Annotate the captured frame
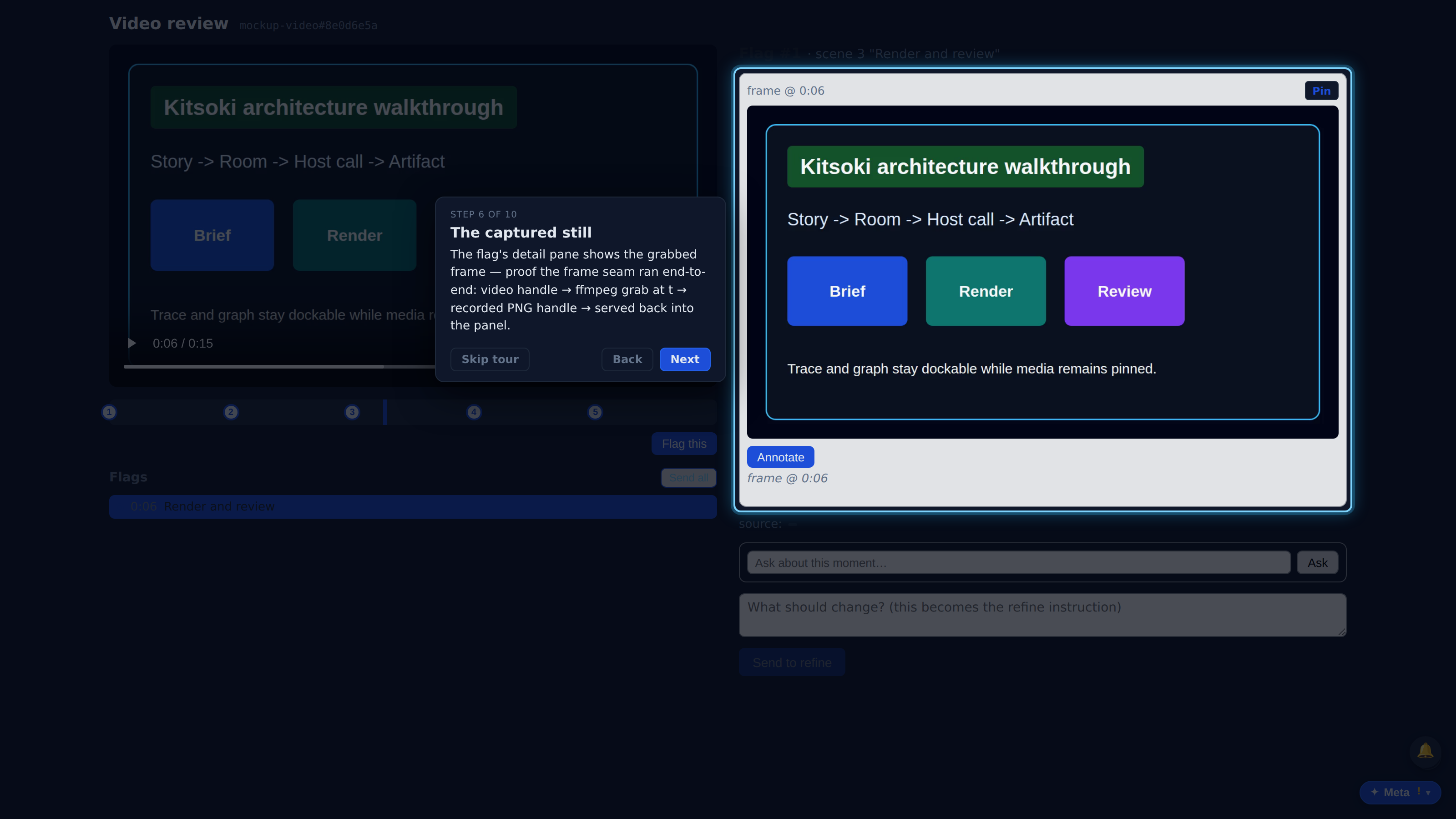 click(x=780, y=457)
